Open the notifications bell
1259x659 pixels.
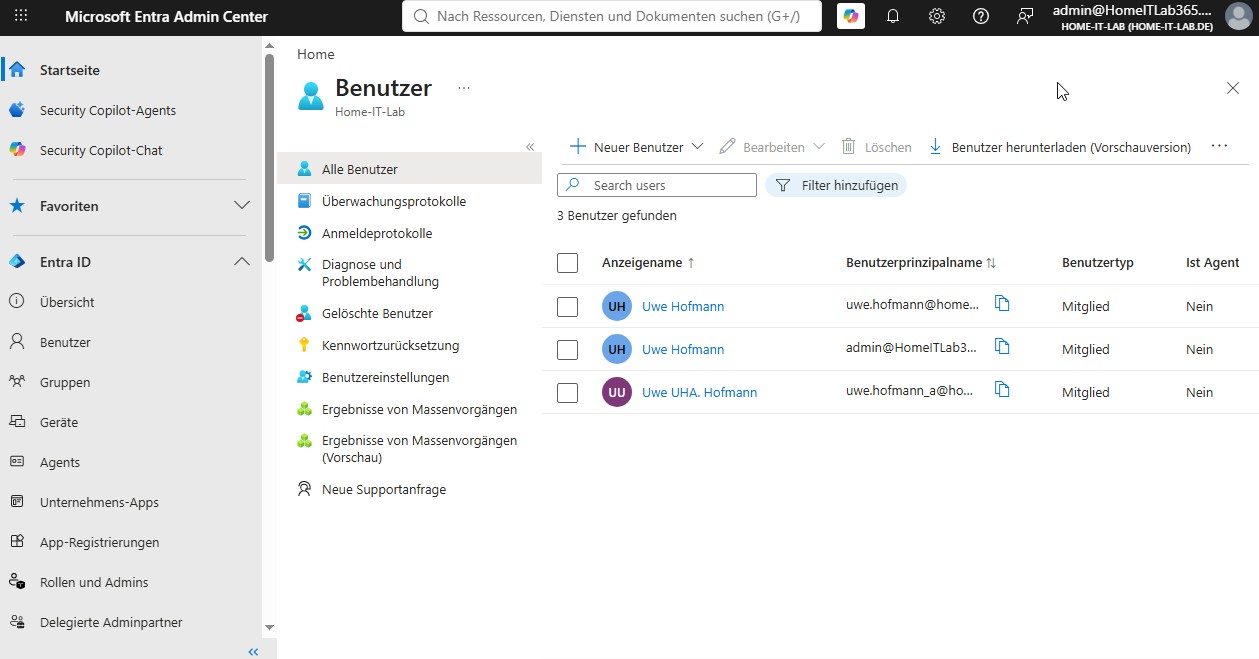coord(893,16)
